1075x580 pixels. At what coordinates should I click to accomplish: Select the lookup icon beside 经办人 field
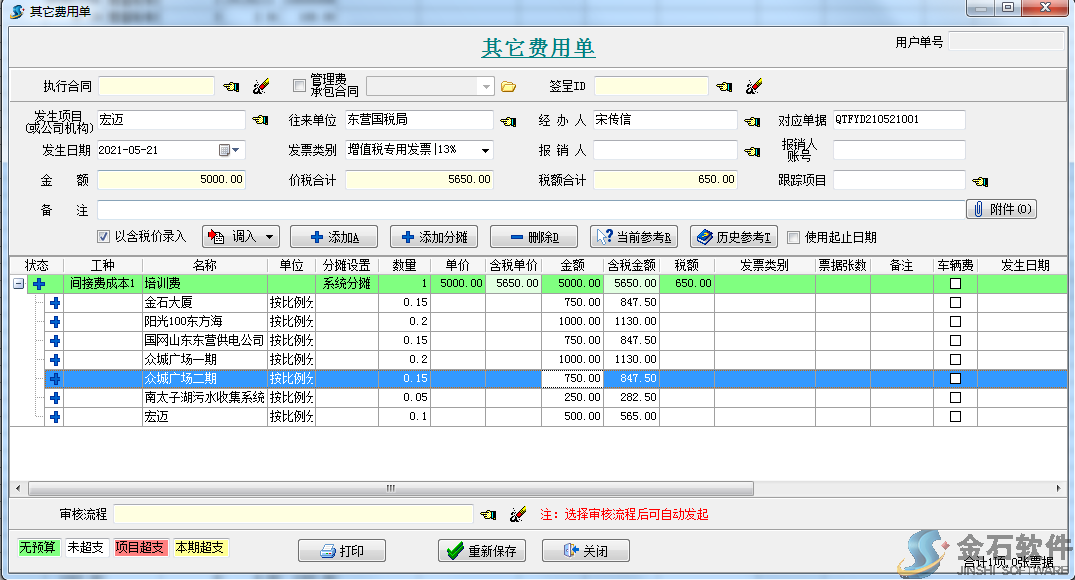[753, 119]
